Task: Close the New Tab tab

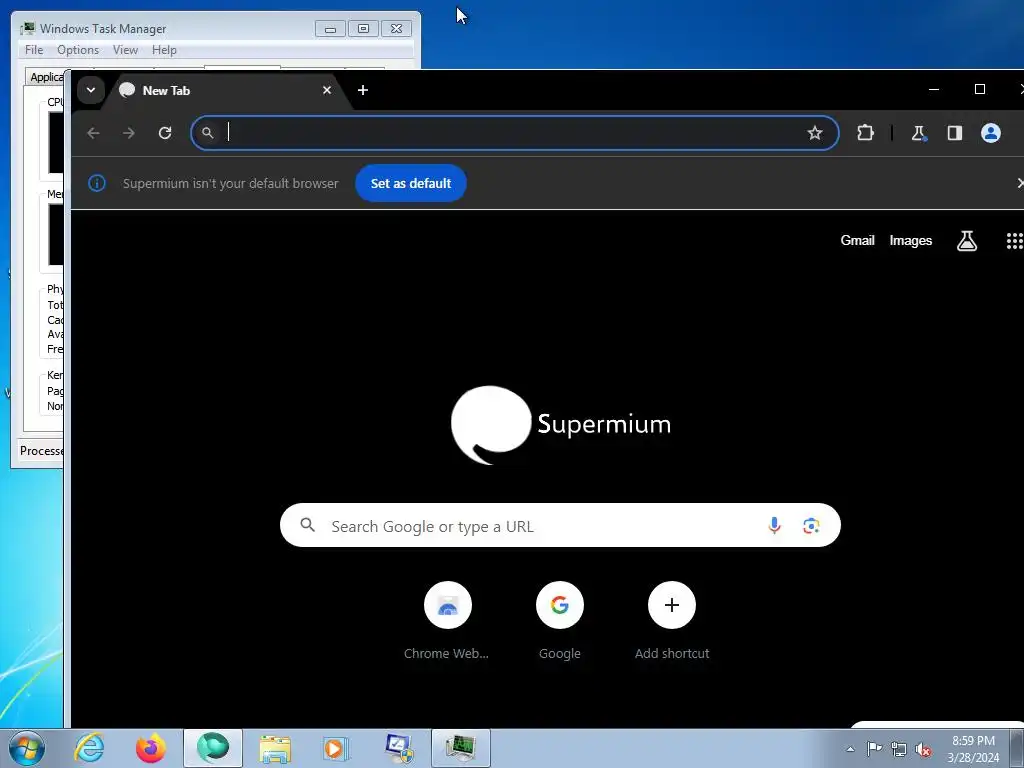Action: coord(327,90)
